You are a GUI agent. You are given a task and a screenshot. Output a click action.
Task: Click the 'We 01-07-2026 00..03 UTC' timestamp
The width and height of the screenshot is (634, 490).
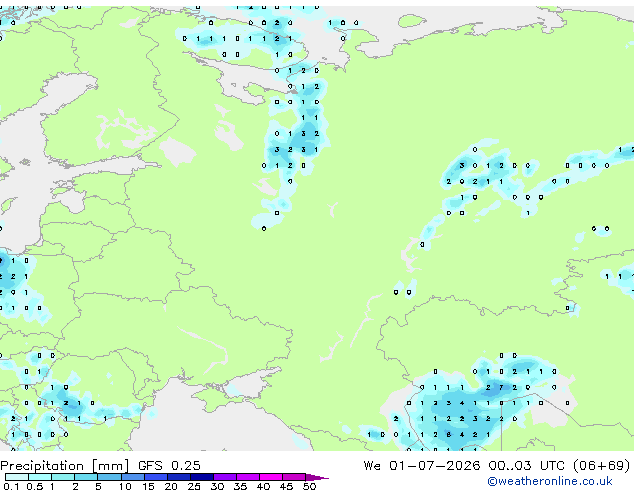[464, 466]
